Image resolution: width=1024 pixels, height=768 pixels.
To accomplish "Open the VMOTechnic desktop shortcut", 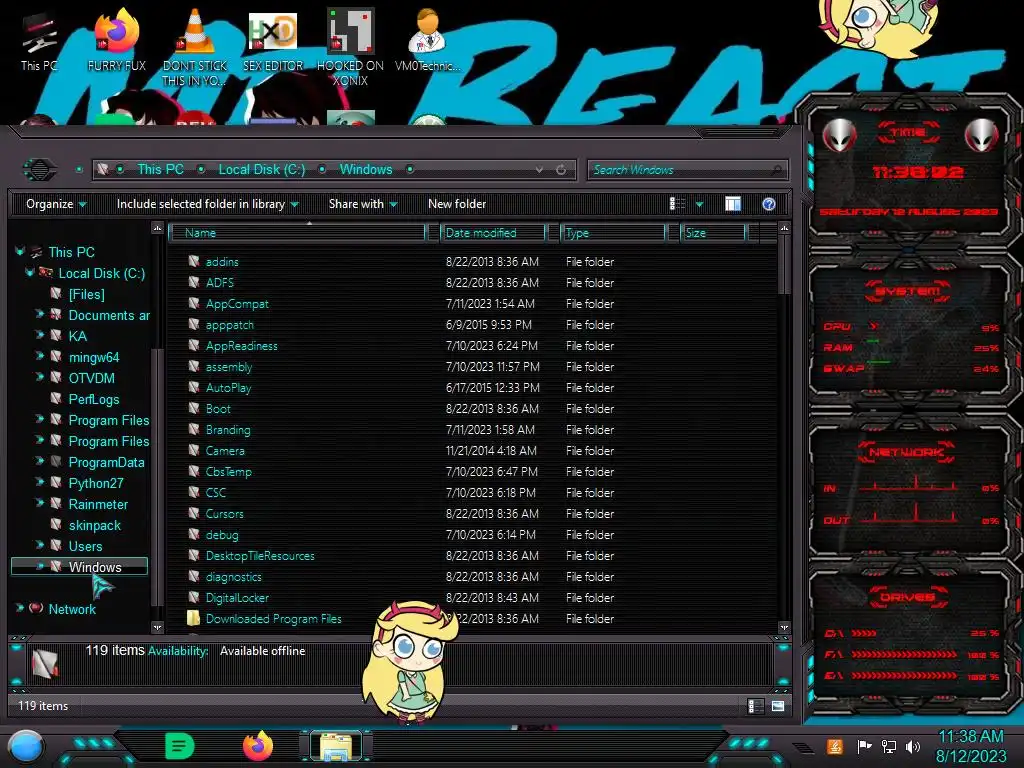I will [427, 40].
